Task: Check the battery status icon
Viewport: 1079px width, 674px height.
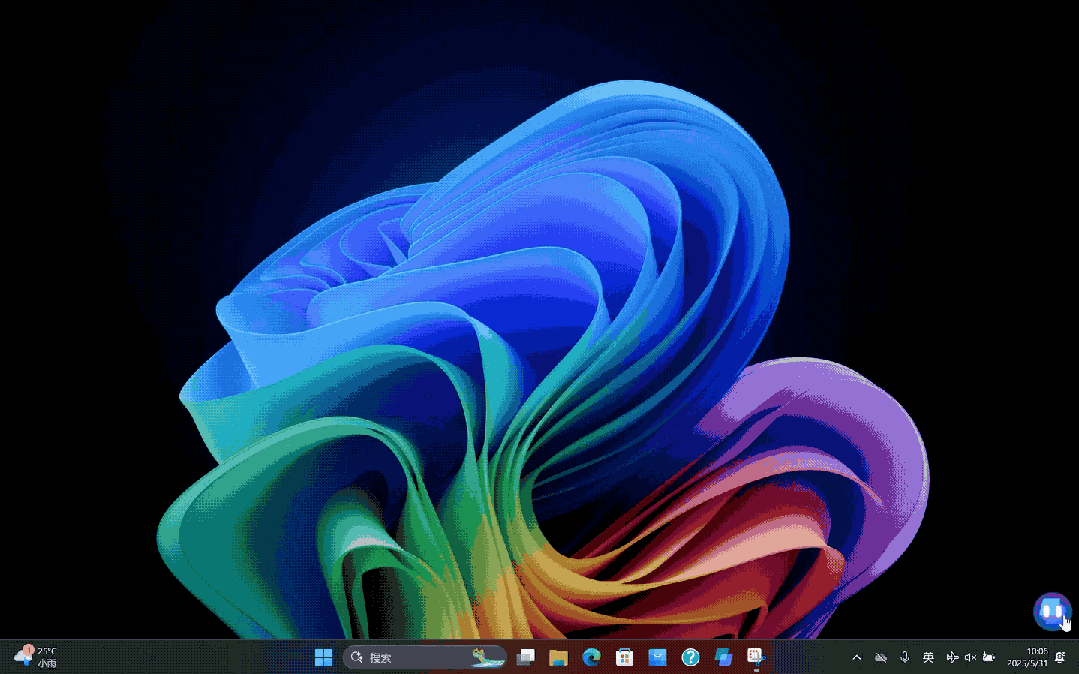Action: [x=989, y=657]
